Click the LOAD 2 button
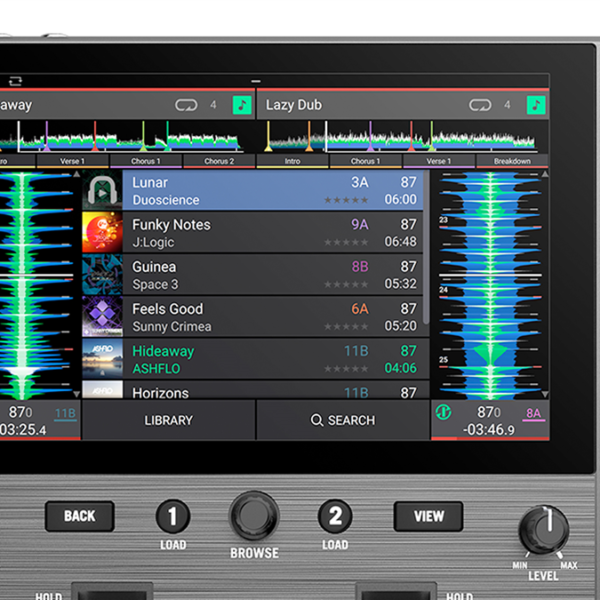This screenshot has height=600, width=600. coord(335,516)
